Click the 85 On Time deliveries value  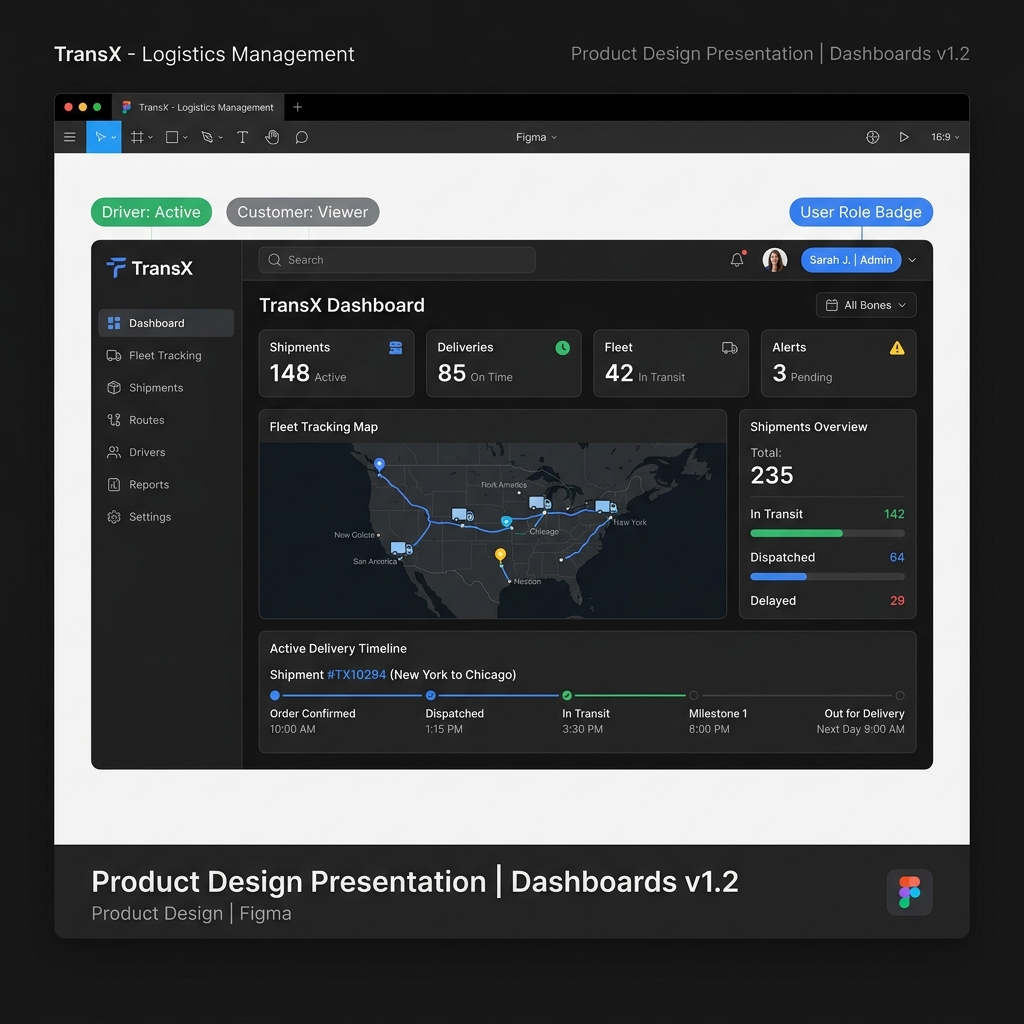(475, 374)
